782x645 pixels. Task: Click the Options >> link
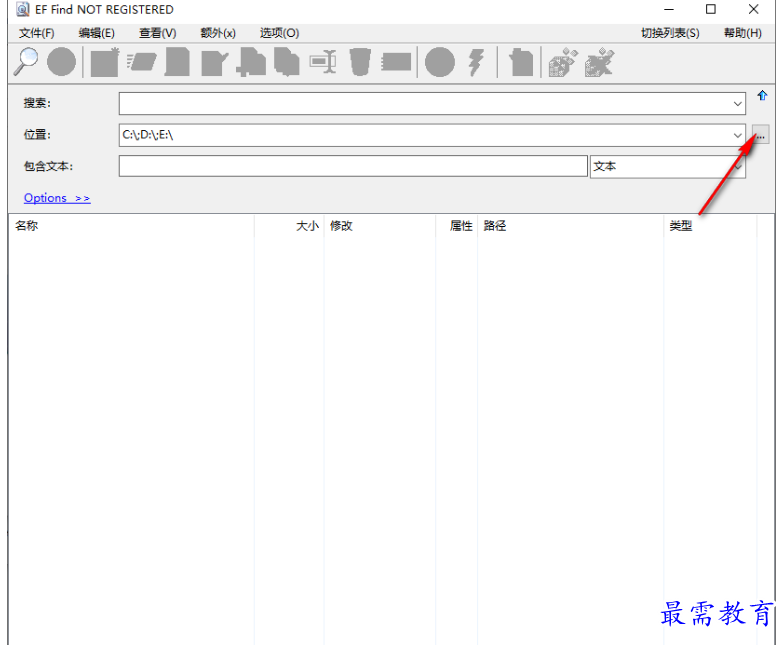(57, 198)
